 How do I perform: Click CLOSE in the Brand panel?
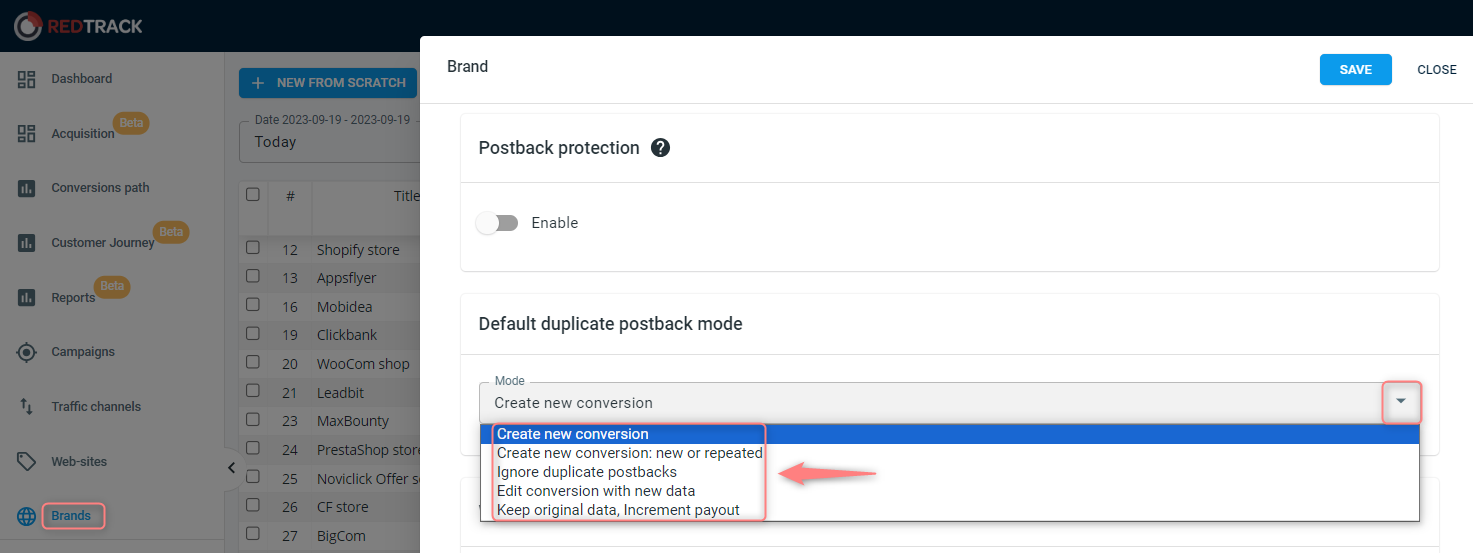(x=1437, y=70)
